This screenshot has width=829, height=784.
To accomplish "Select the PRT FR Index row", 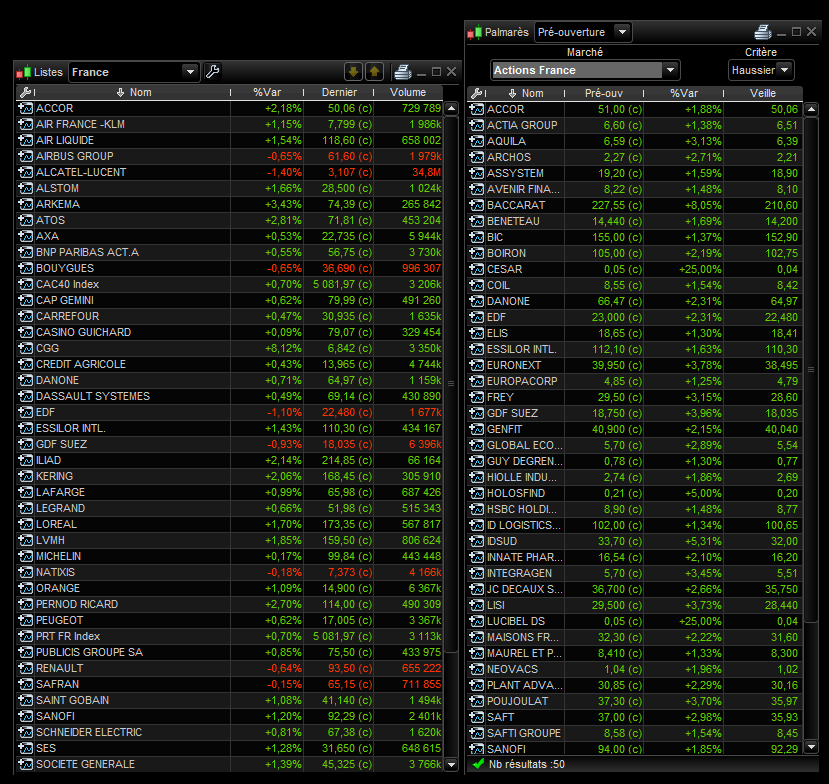I will point(229,636).
